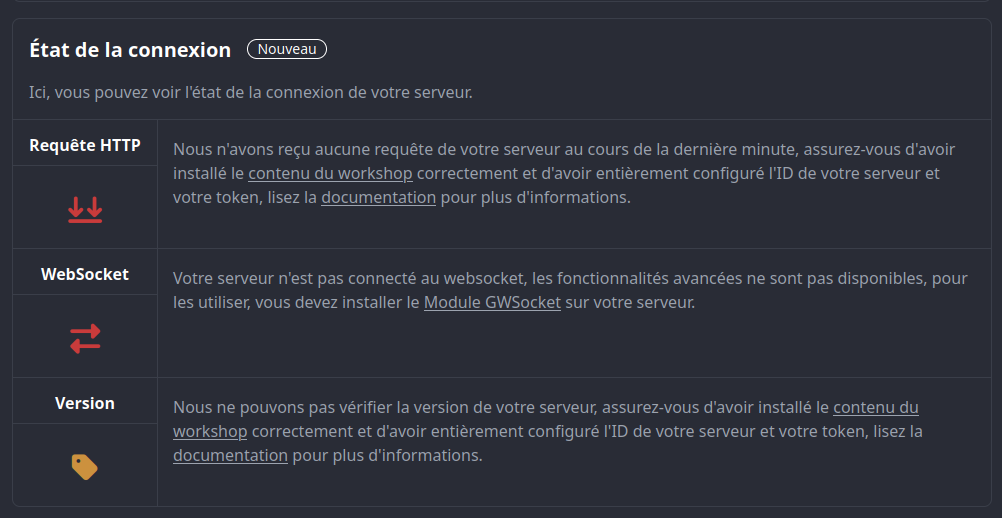Click 'pour plus d'informations' in Version description
Viewport: 1002px width, 518px height.
pos(387,456)
